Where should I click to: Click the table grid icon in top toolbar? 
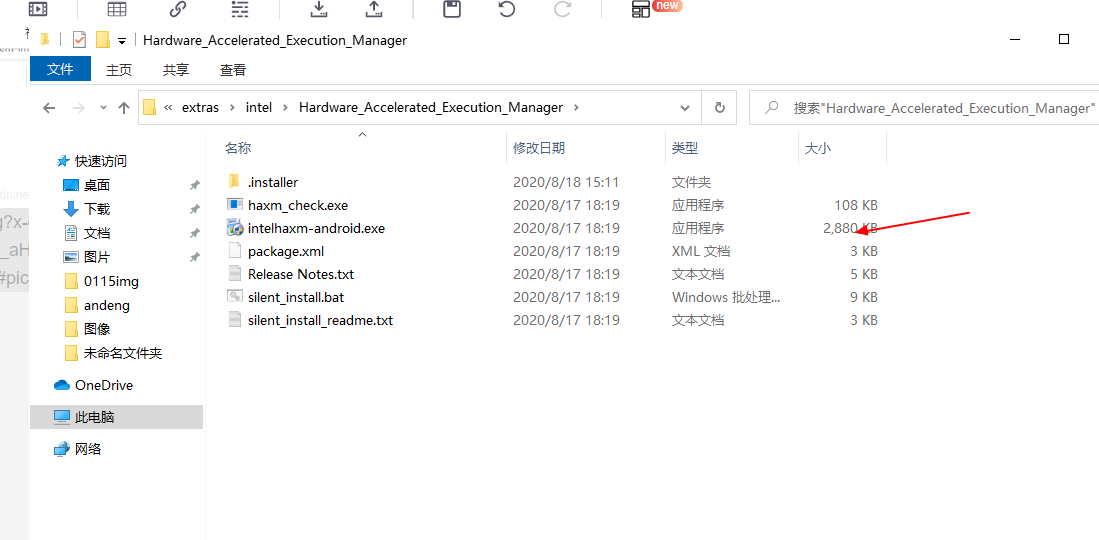pos(117,8)
